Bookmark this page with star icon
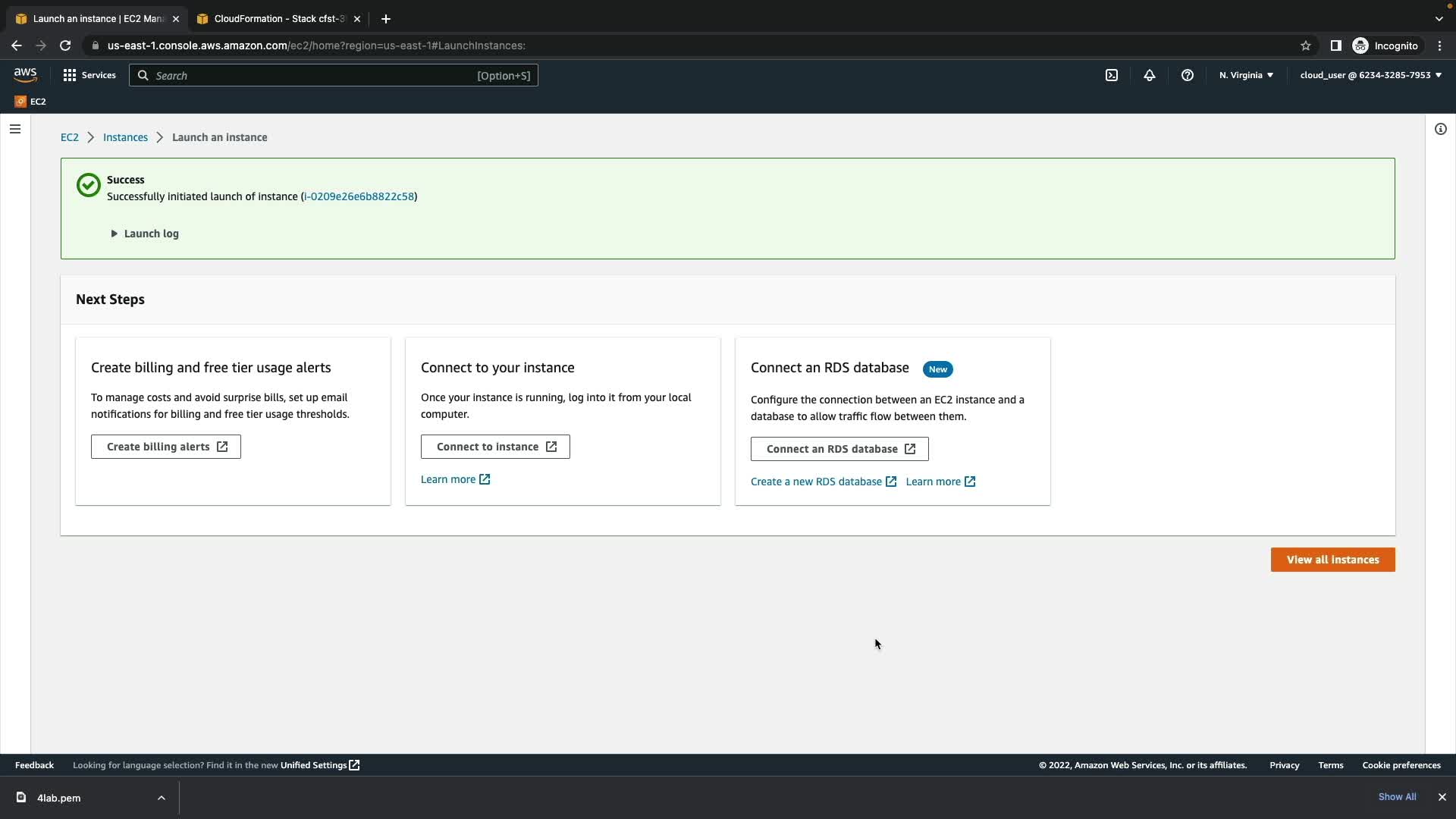The width and height of the screenshot is (1456, 819). click(1306, 45)
